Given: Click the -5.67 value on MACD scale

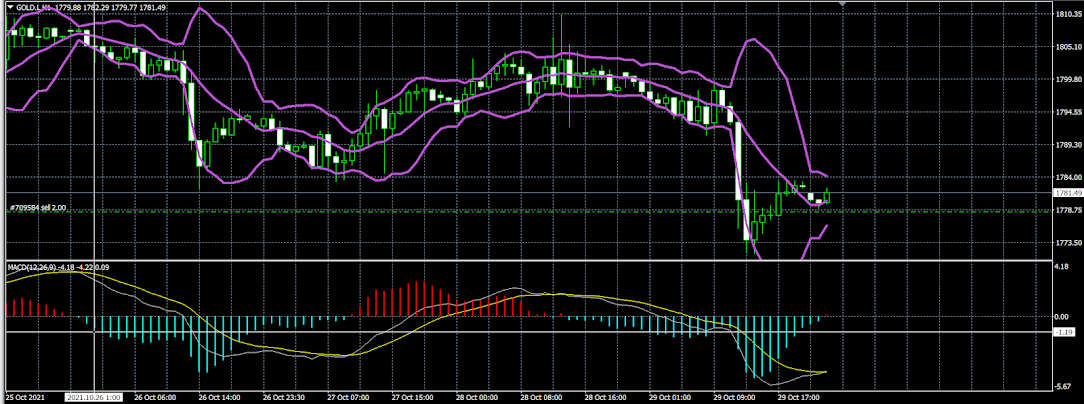Looking at the screenshot, I should click(x=1063, y=388).
